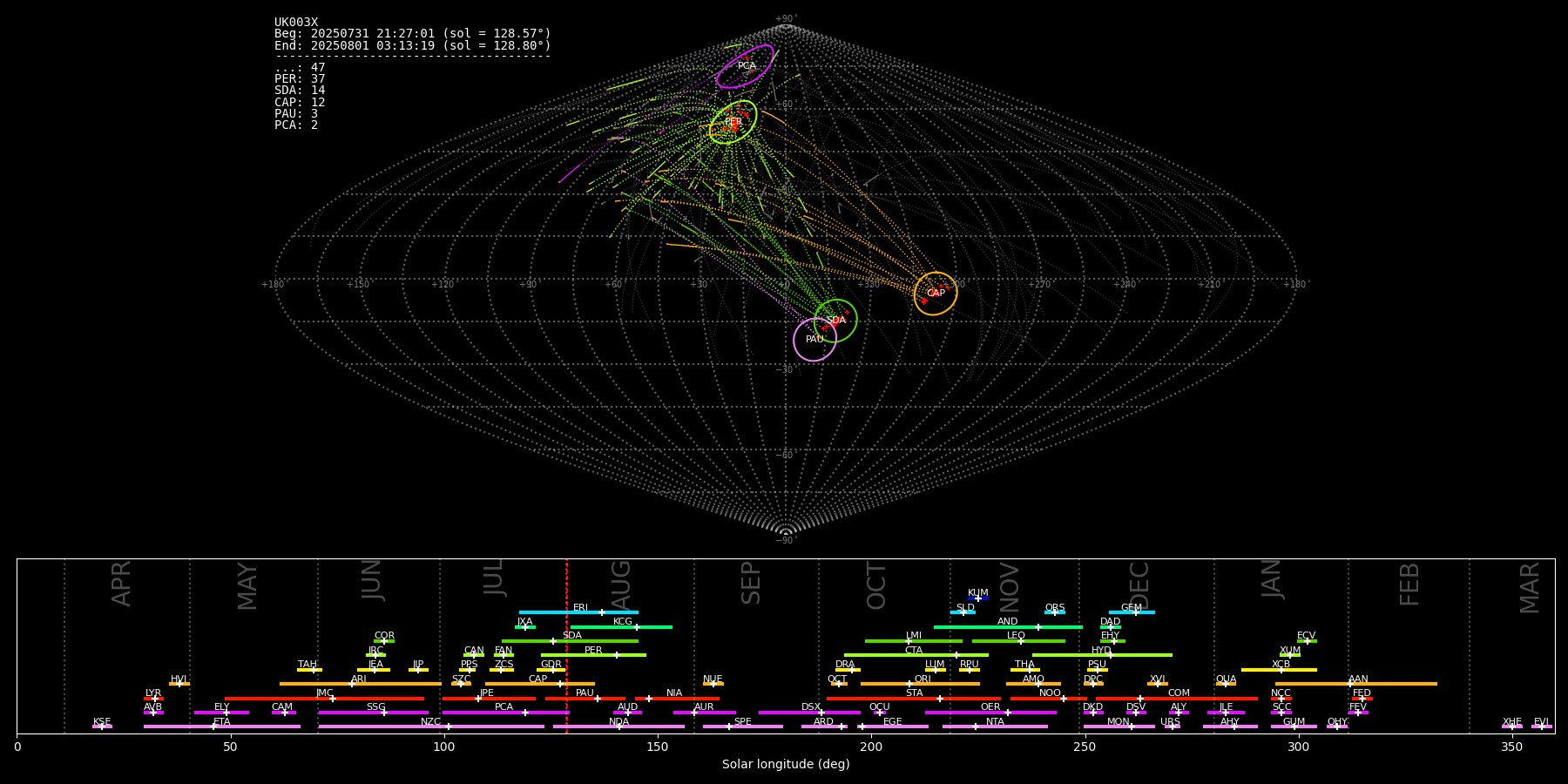1568x784 pixels.
Task: Click the NTA shower bar
Action: tap(995, 727)
